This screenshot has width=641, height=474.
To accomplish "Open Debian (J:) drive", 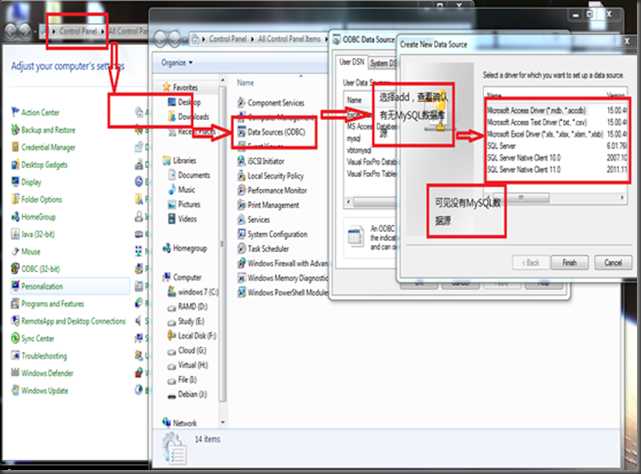I will coord(188,394).
